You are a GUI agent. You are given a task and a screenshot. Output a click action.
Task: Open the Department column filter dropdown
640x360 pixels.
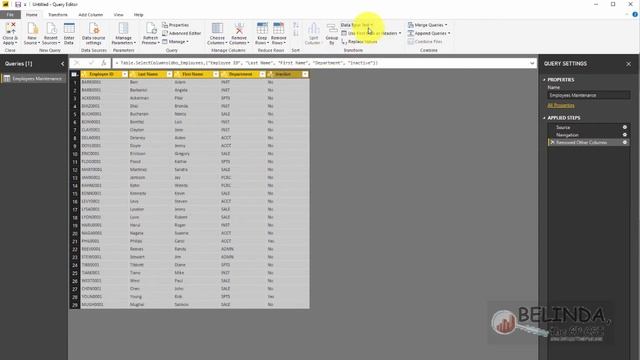click(262, 74)
